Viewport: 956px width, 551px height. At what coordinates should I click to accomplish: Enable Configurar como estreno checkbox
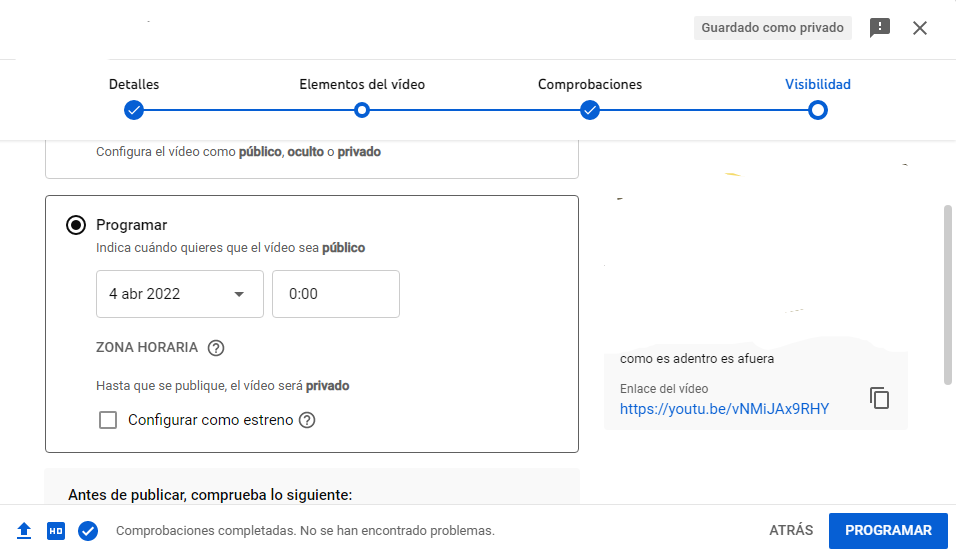tap(108, 420)
